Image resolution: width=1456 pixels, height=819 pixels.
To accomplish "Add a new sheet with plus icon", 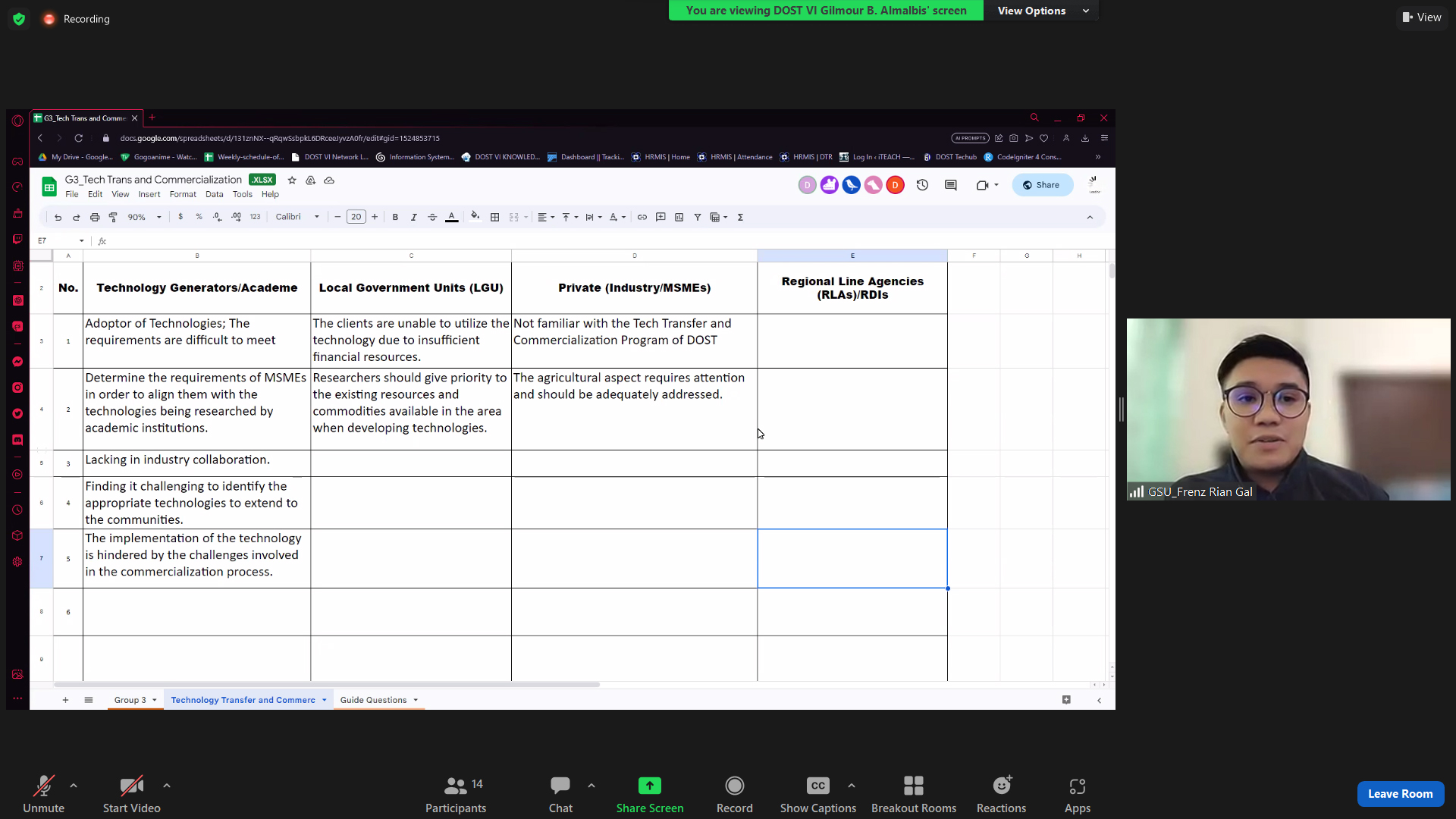I will click(65, 700).
